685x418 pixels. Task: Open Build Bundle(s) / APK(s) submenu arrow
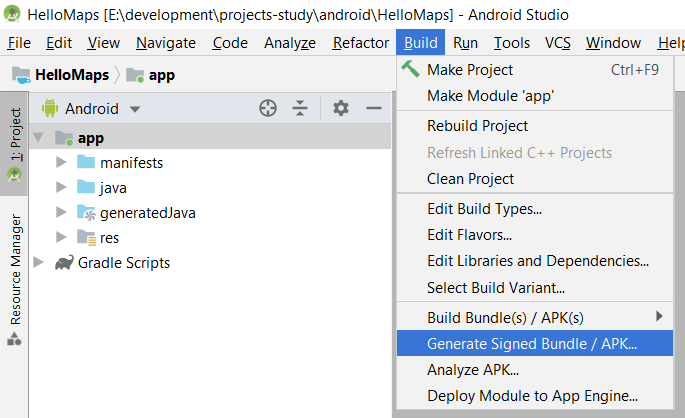(x=659, y=316)
